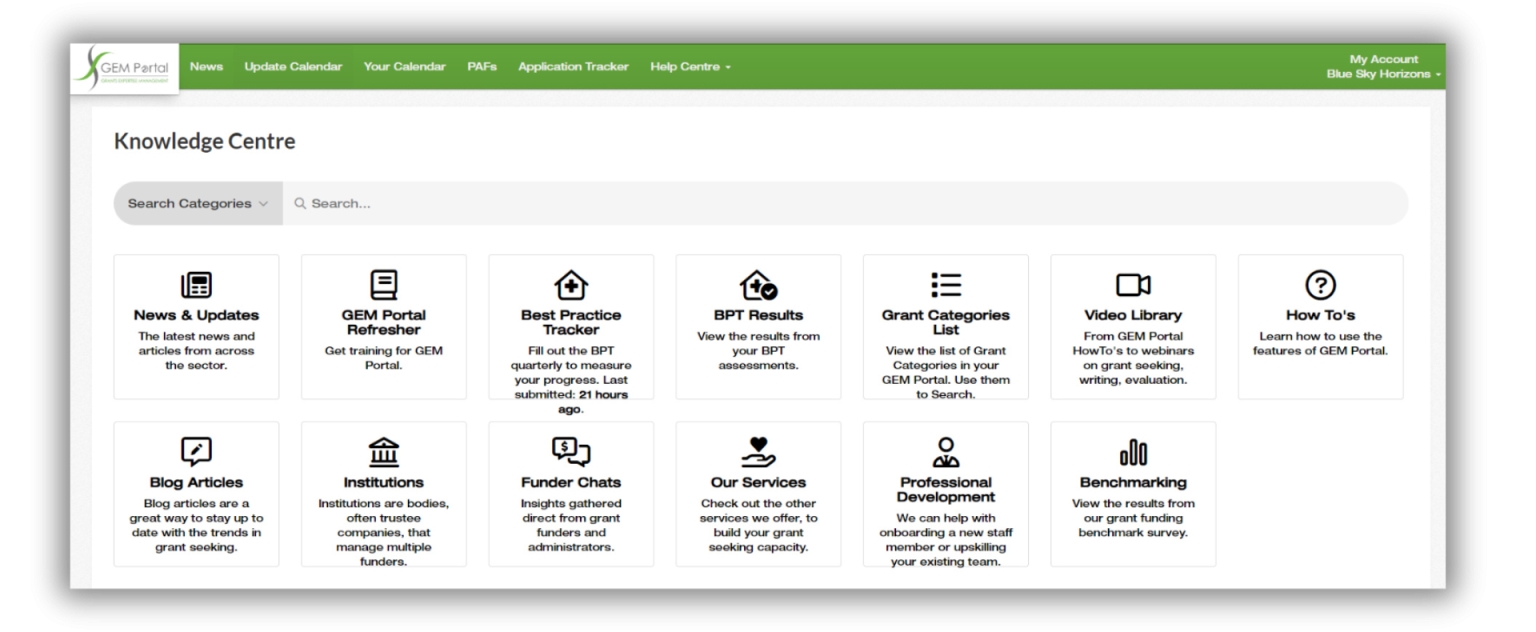Click the My Account link
This screenshot has width=1536, height=632.
1384,58
